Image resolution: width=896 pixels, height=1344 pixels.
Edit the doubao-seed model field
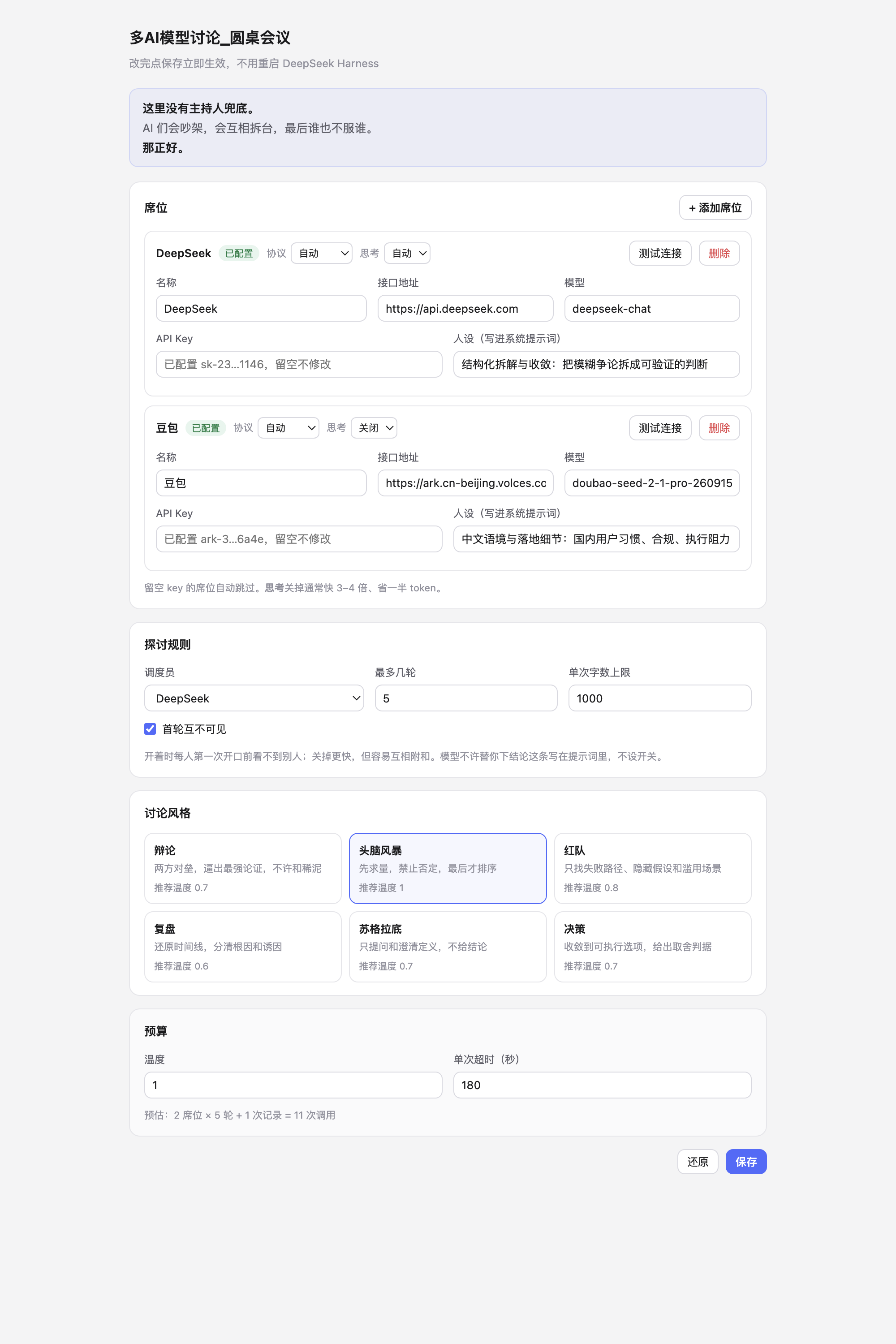[x=652, y=483]
